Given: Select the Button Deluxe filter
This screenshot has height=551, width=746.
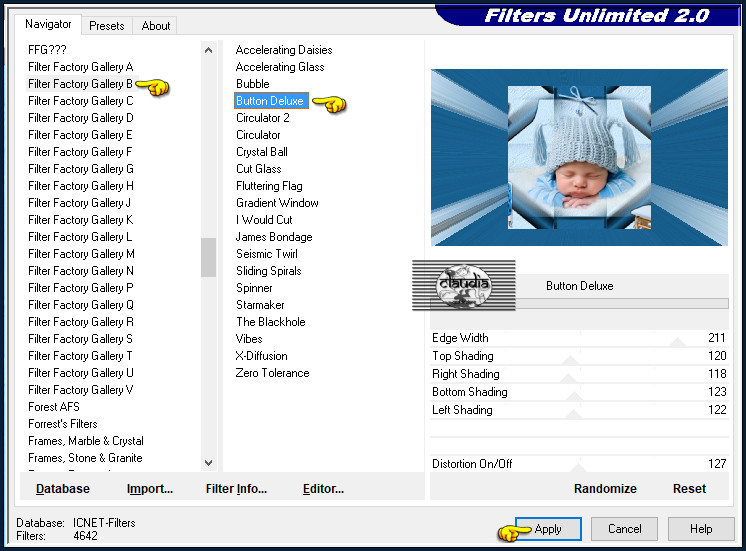Looking at the screenshot, I should click(x=271, y=101).
